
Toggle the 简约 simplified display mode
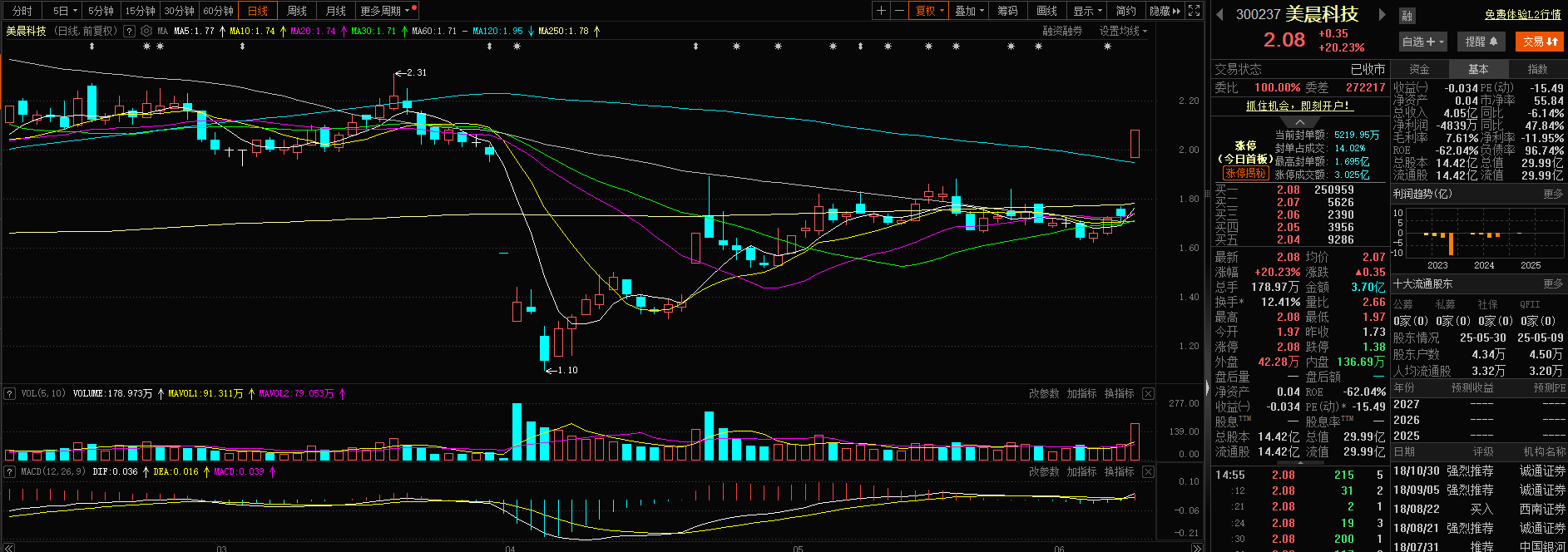tap(1125, 11)
